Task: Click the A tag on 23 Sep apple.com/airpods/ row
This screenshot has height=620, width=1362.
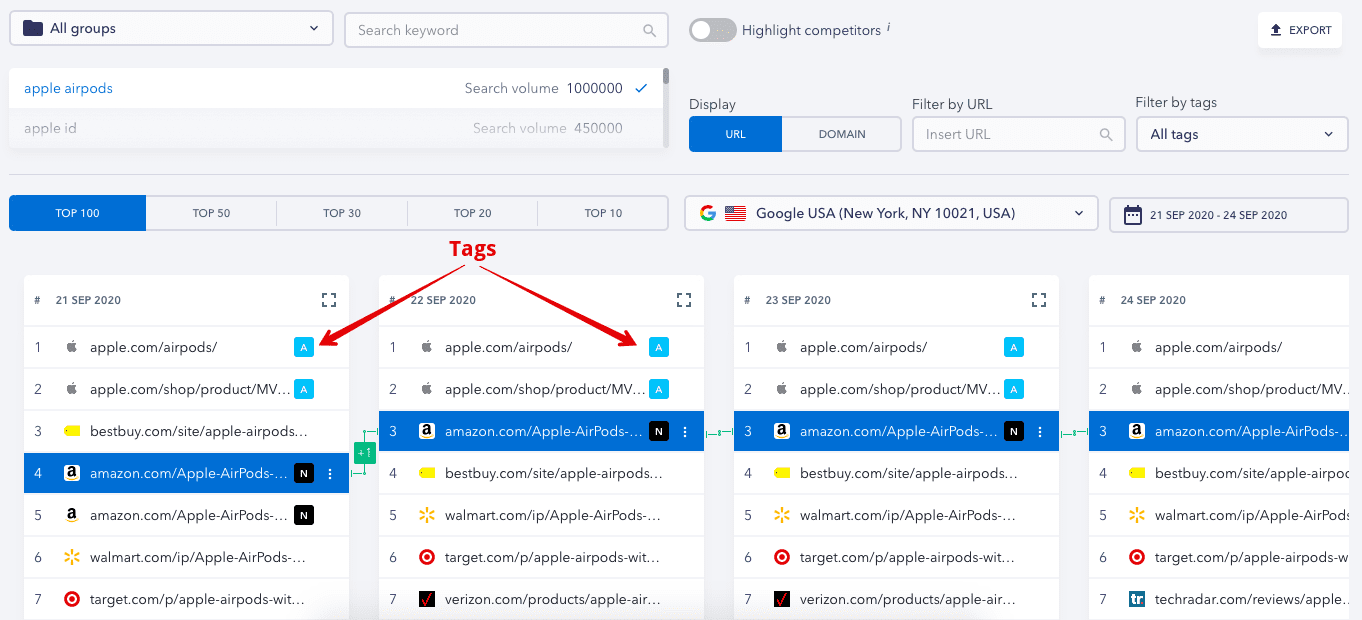Action: click(x=1014, y=347)
